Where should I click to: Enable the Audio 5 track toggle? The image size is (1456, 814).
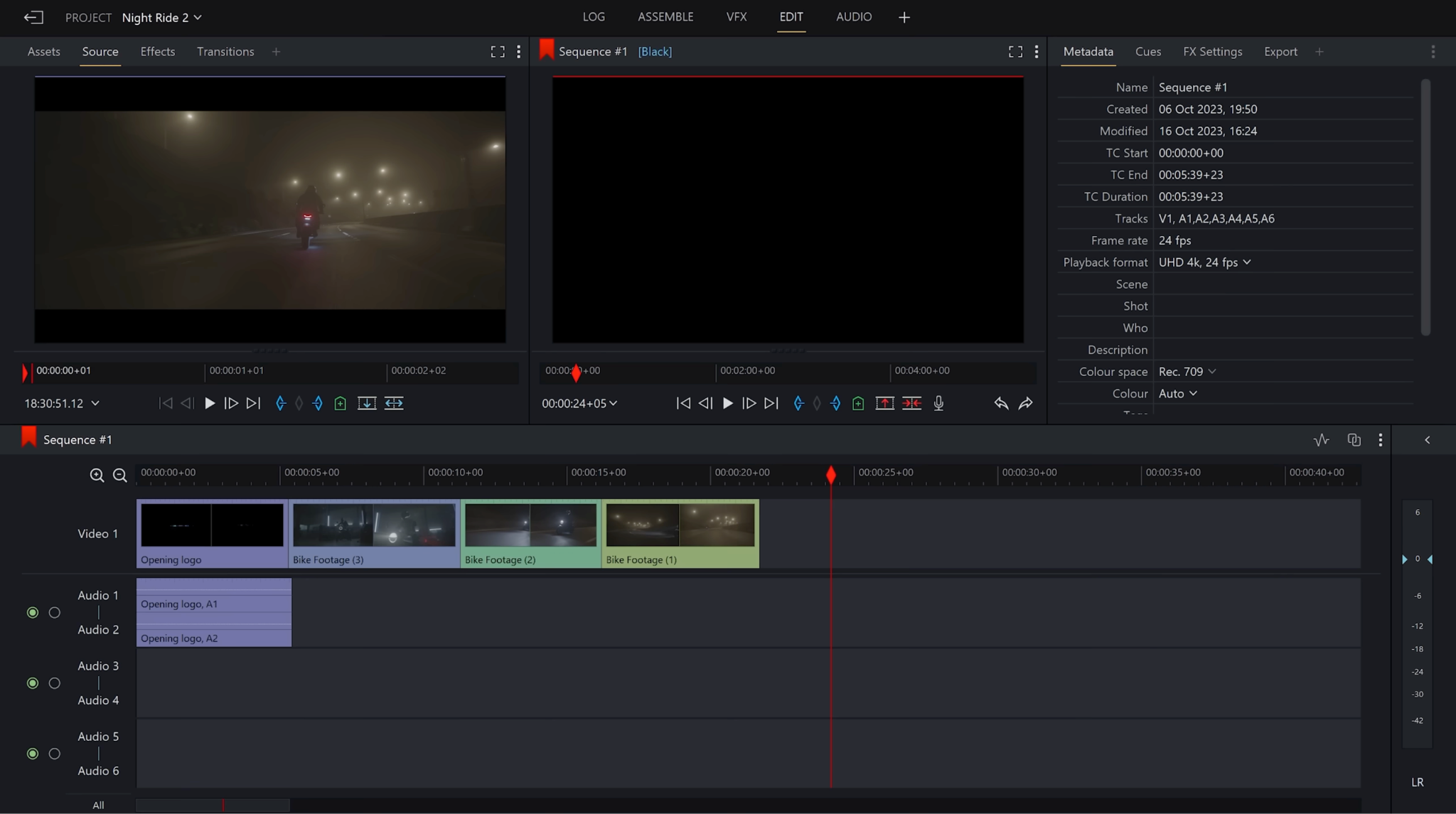32,754
